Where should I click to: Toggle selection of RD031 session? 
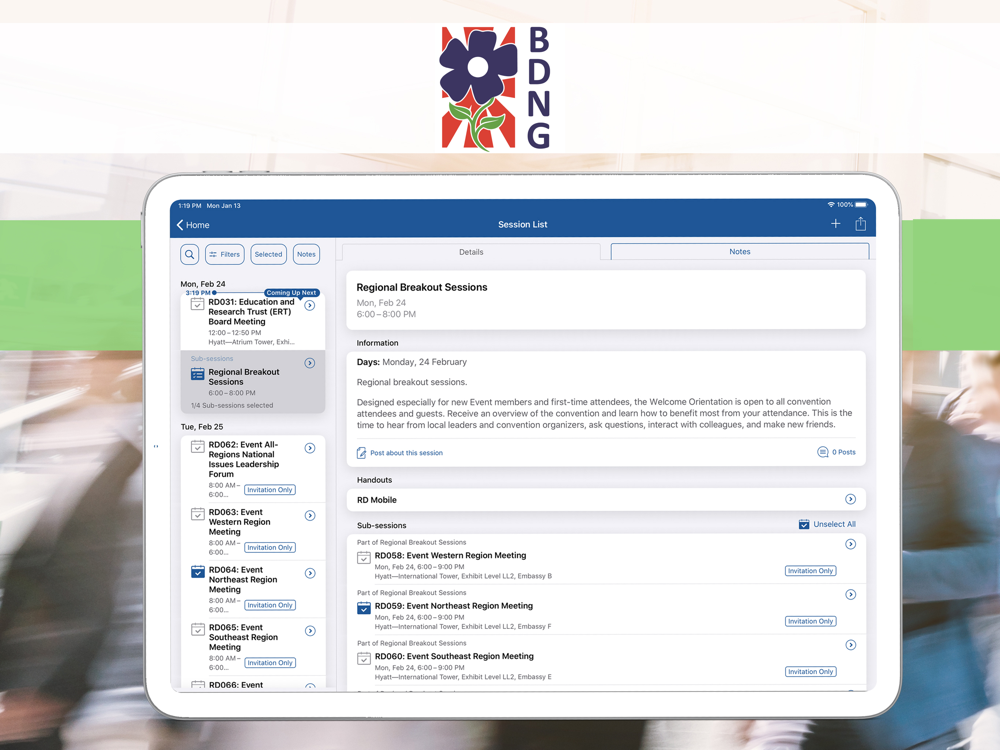click(x=198, y=304)
